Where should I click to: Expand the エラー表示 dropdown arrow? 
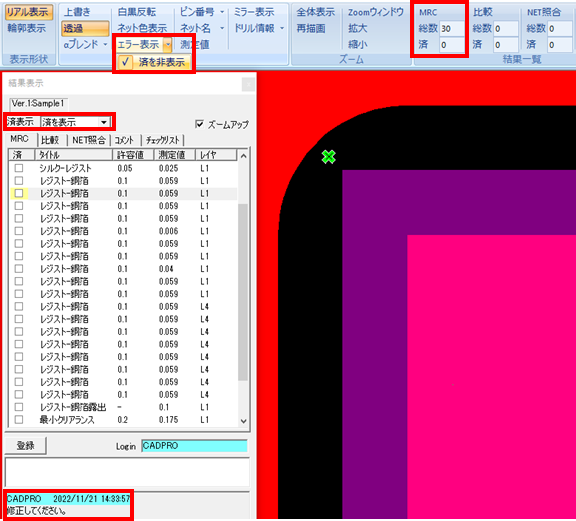click(168, 45)
